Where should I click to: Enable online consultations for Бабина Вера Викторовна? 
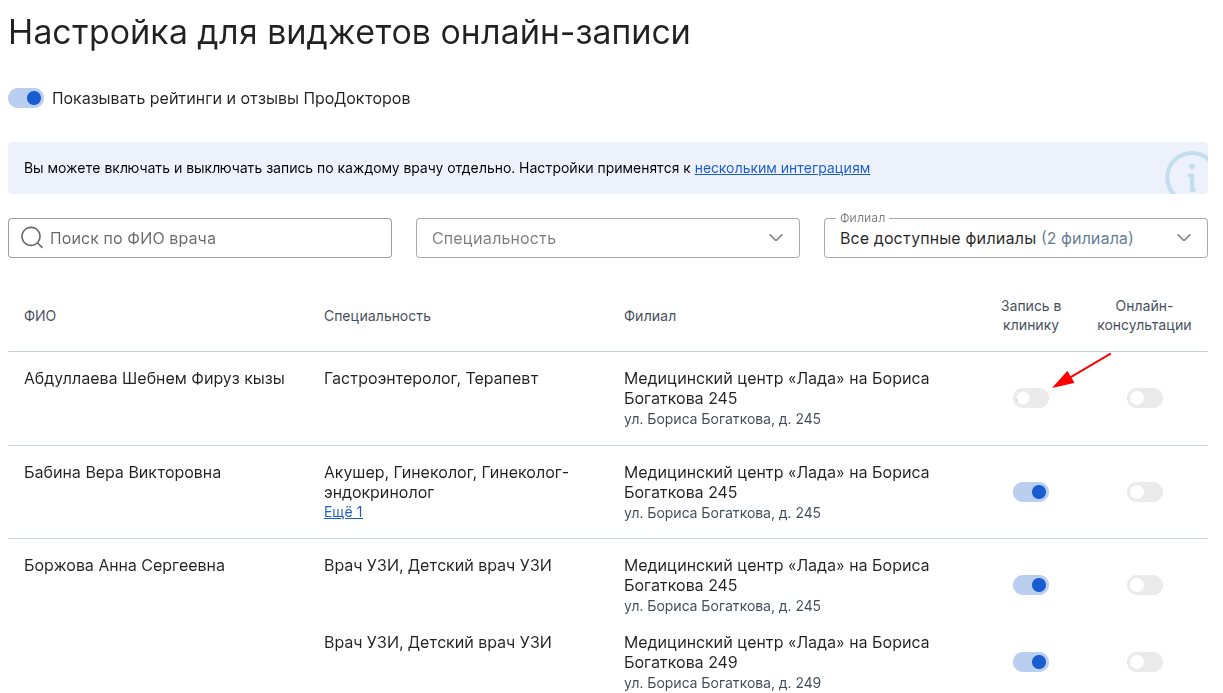[x=1145, y=492]
